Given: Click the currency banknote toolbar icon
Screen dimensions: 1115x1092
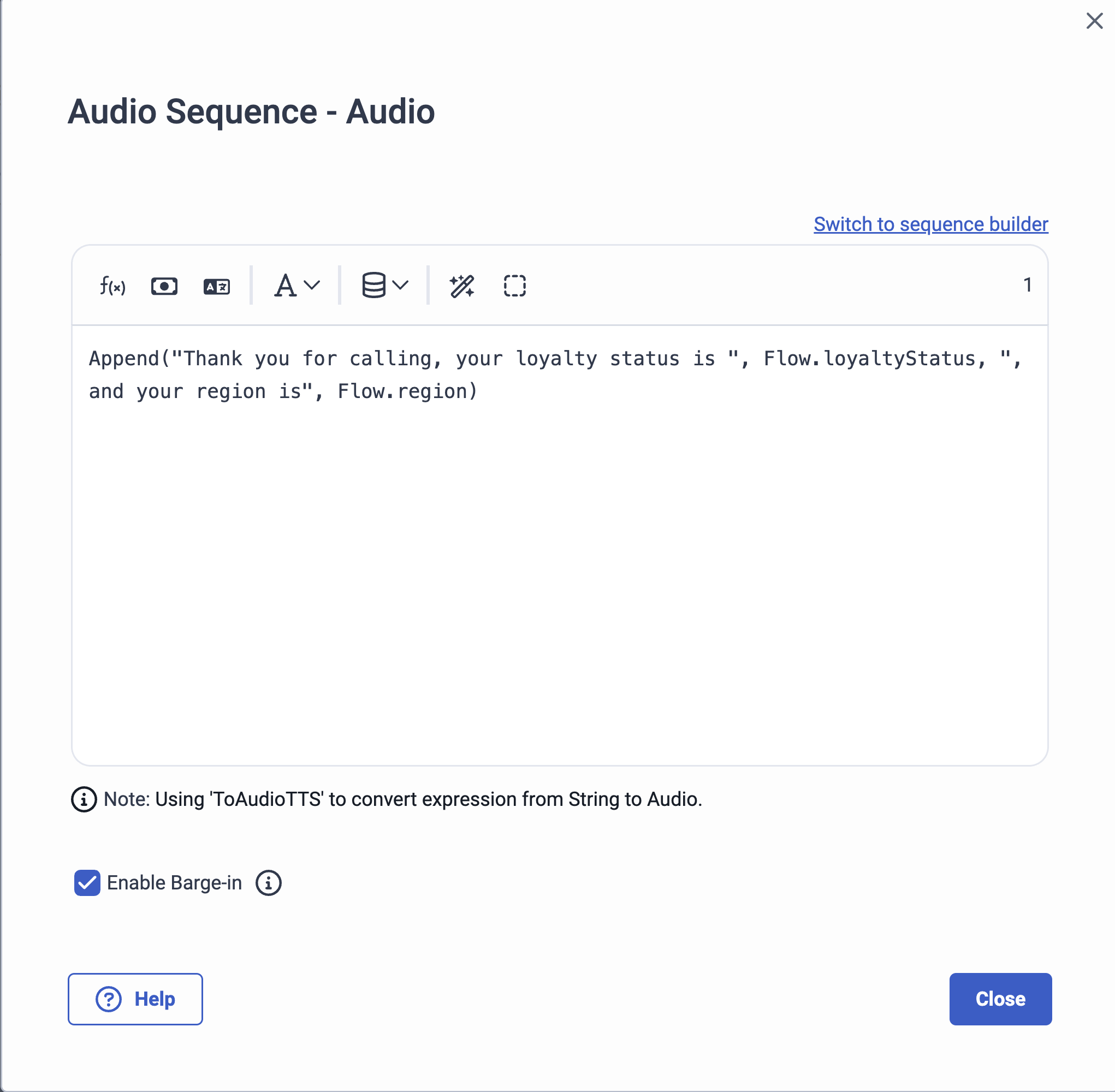Looking at the screenshot, I should point(164,286).
